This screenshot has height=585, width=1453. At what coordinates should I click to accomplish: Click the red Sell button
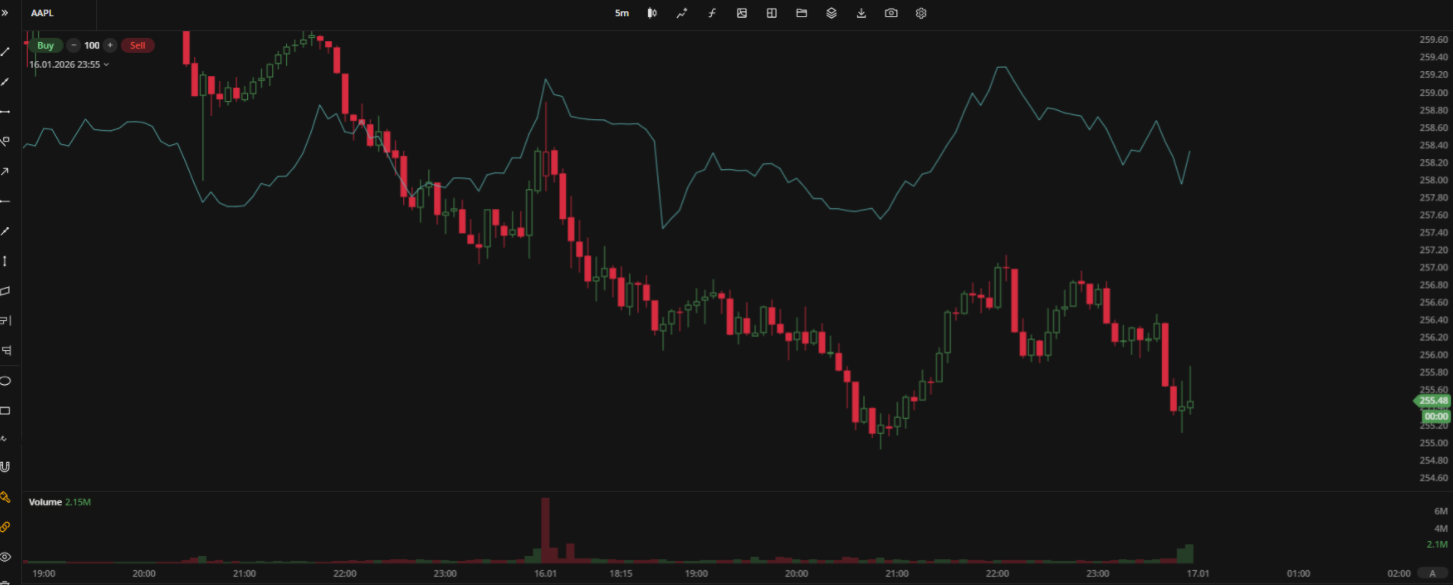[137, 45]
